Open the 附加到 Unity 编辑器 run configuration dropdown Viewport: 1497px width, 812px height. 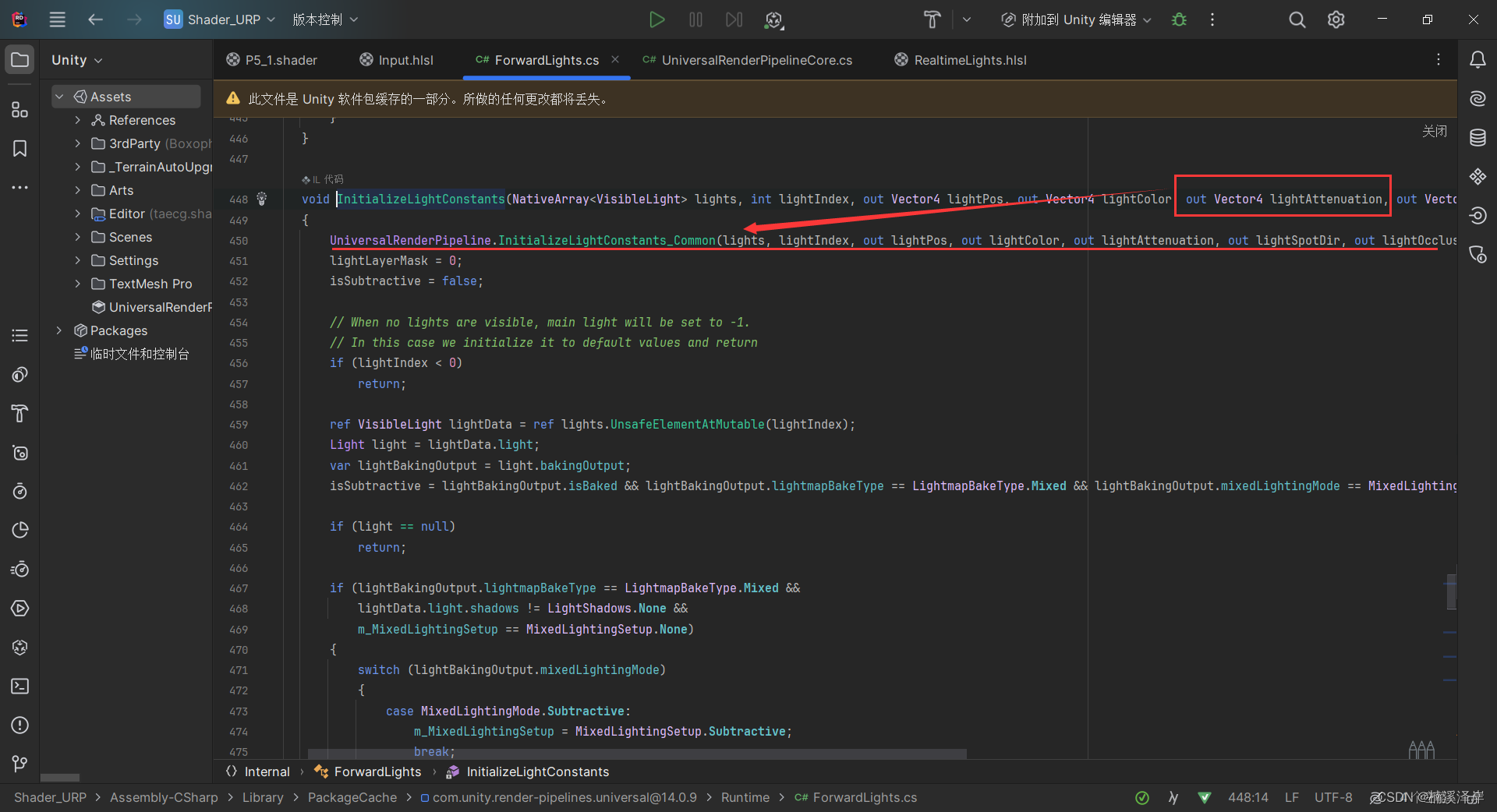(x=1077, y=19)
